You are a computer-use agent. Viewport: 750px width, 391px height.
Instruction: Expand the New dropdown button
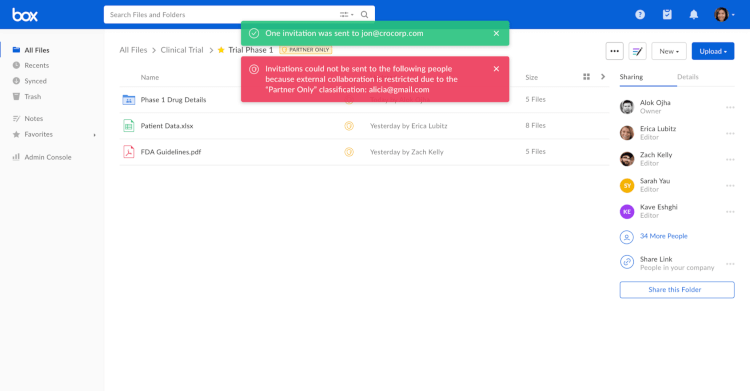pyautogui.click(x=669, y=51)
